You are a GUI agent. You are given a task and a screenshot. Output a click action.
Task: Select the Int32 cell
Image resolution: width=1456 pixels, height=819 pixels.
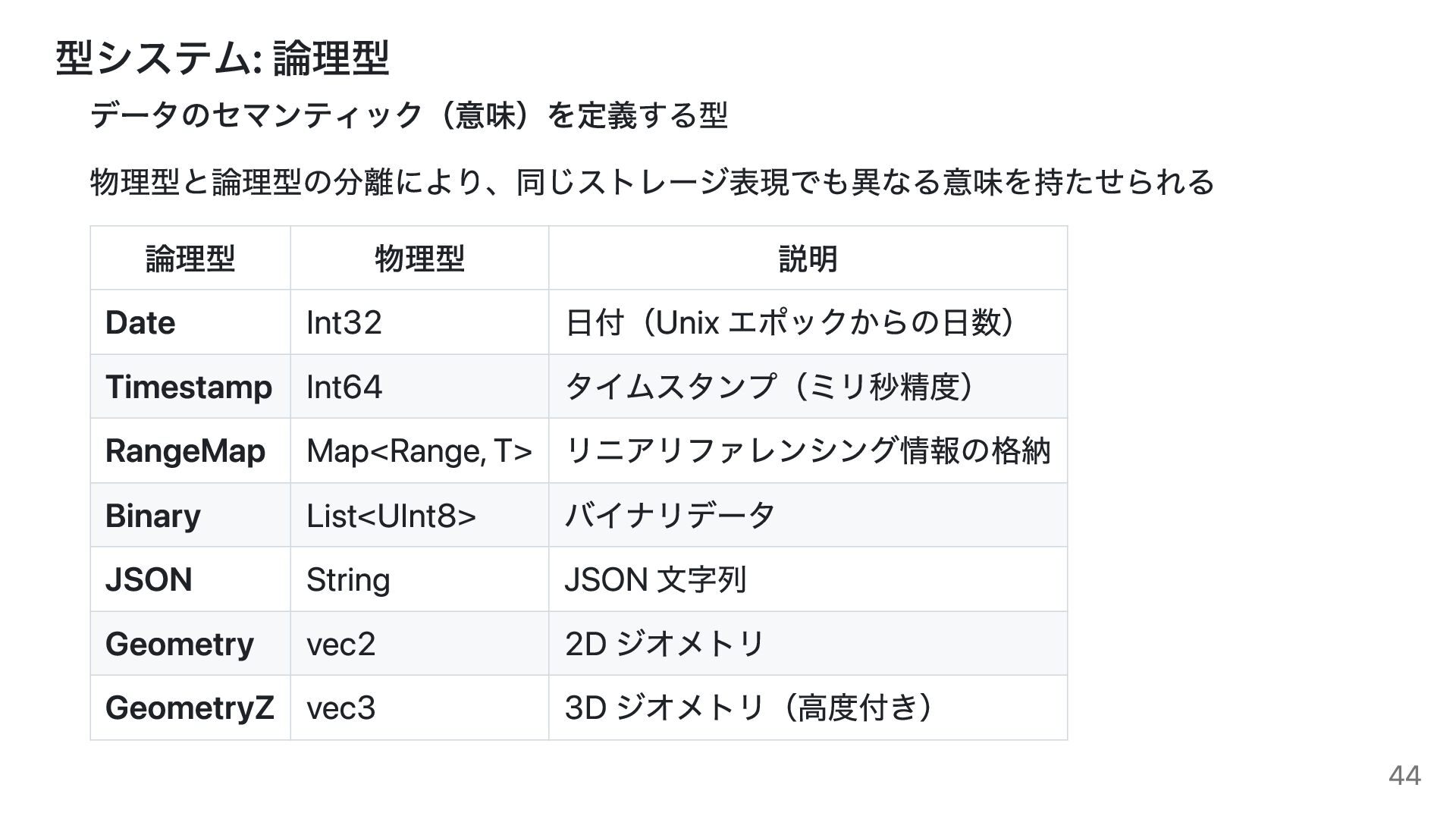click(344, 323)
